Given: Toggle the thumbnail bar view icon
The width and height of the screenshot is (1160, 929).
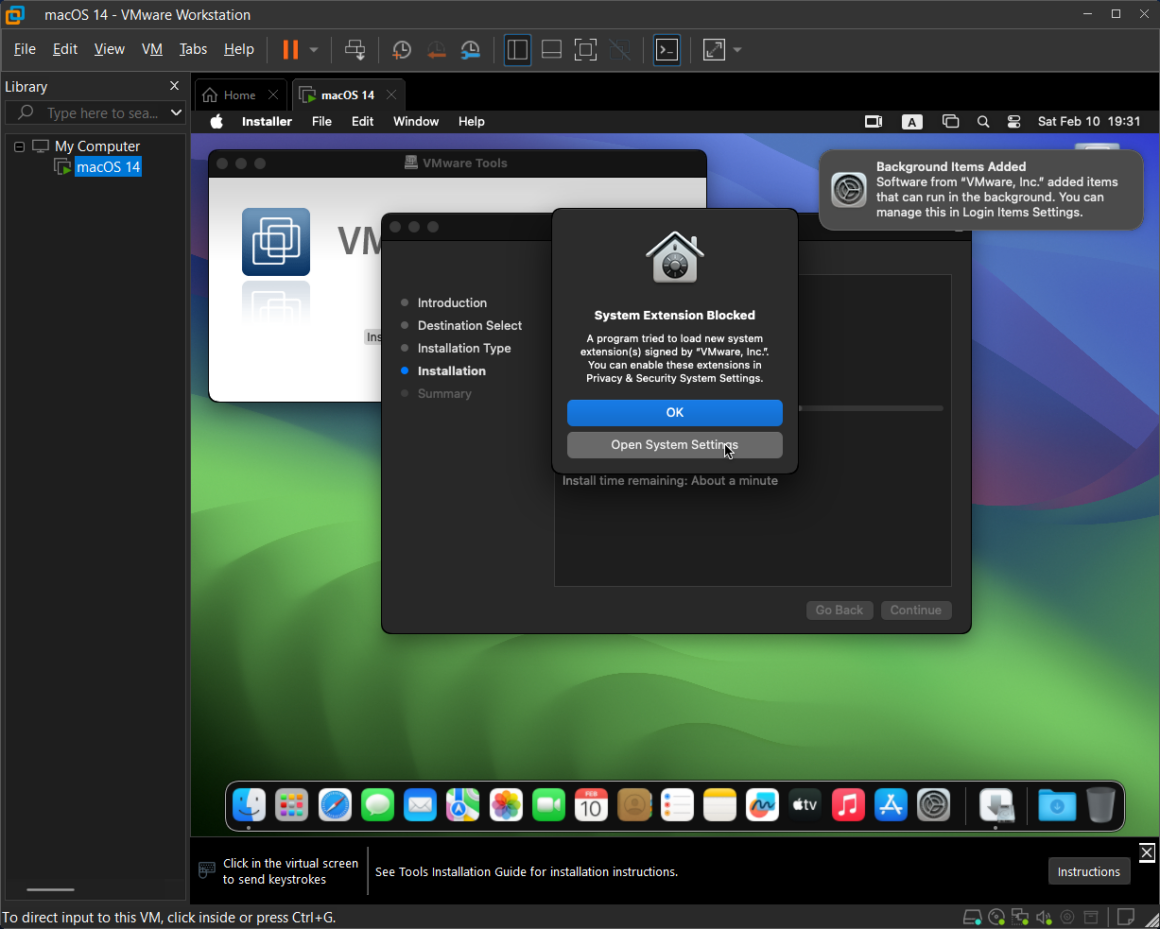Looking at the screenshot, I should 551,50.
